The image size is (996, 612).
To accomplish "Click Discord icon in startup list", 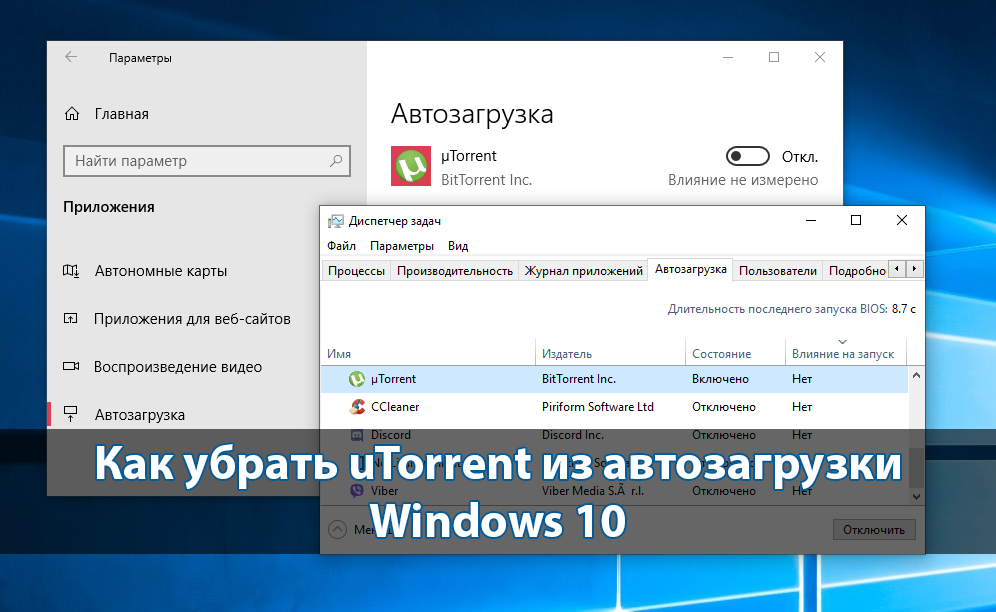I will coord(357,435).
